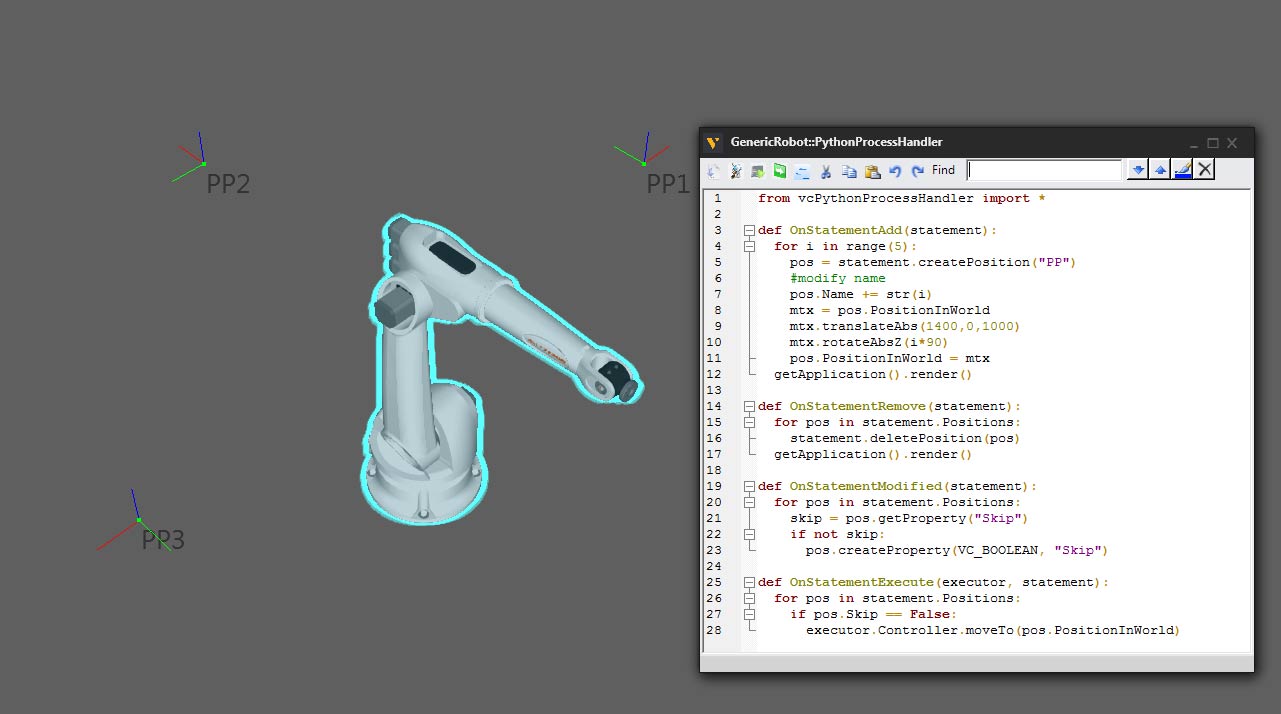Viewport: 1281px width, 714px height.
Task: Find next match with the down arrow
Action: click(x=1137, y=170)
